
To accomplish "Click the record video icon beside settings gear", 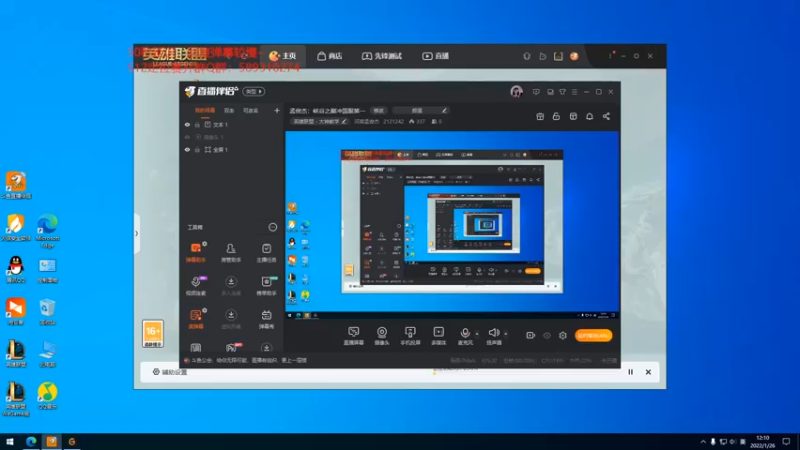I will pyautogui.click(x=531, y=335).
